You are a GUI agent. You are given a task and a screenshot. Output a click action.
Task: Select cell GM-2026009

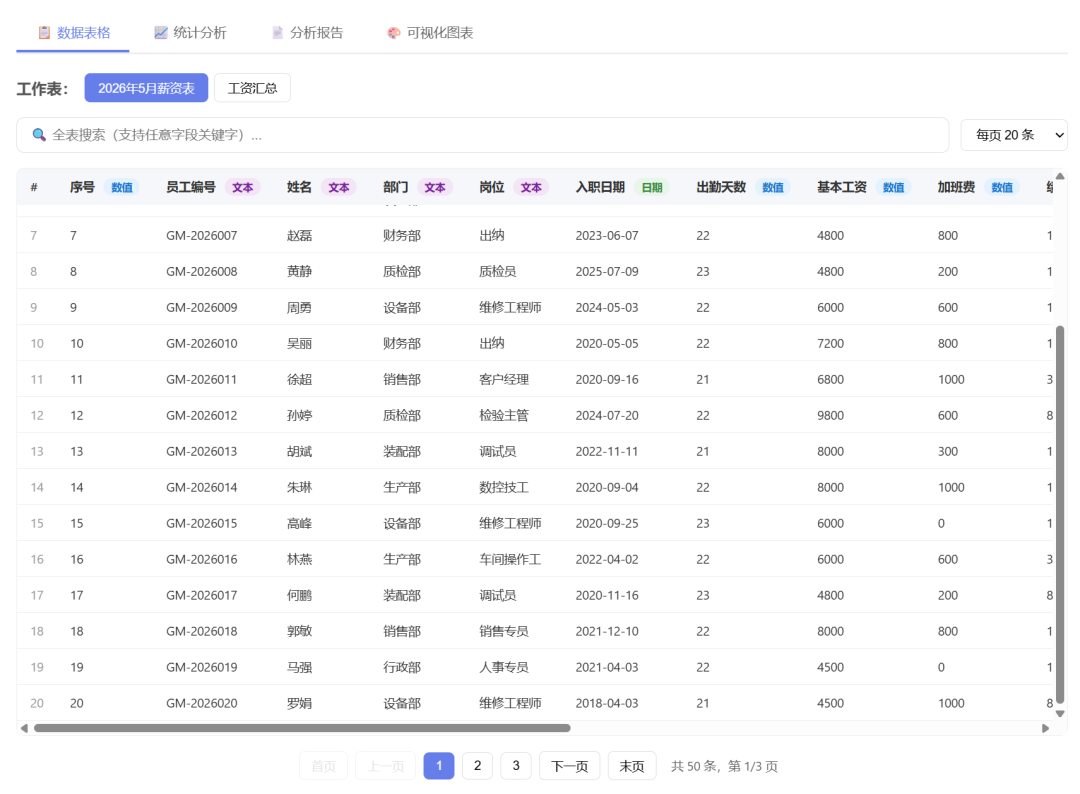(202, 307)
